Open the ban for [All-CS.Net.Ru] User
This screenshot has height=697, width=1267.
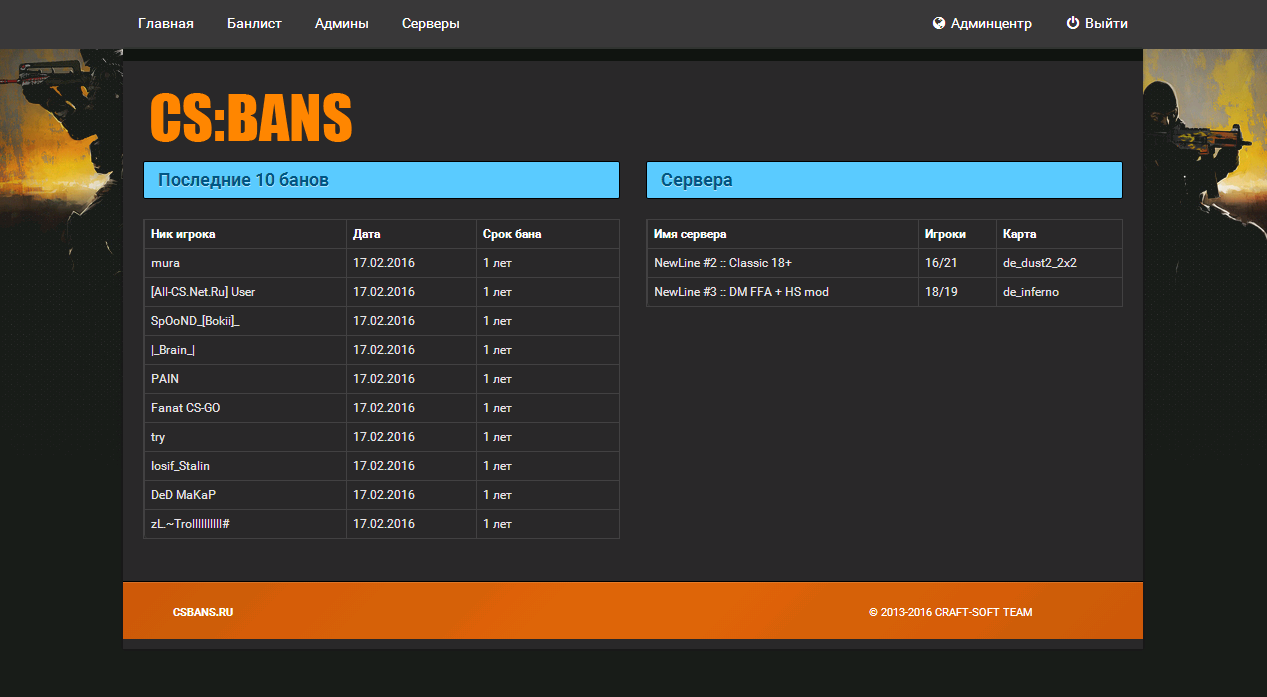[x=381, y=292]
